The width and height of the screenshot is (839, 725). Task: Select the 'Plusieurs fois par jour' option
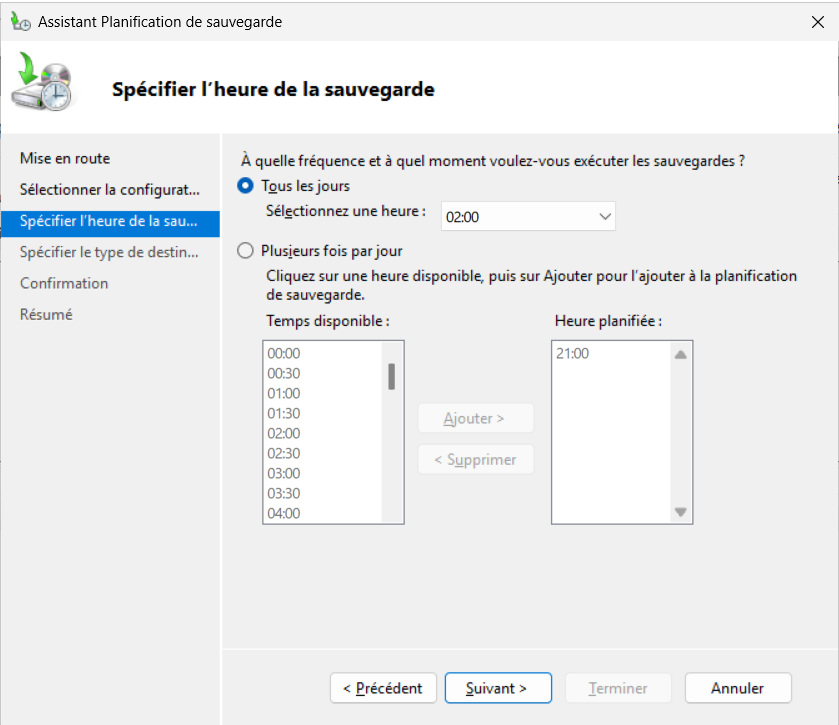(245, 251)
